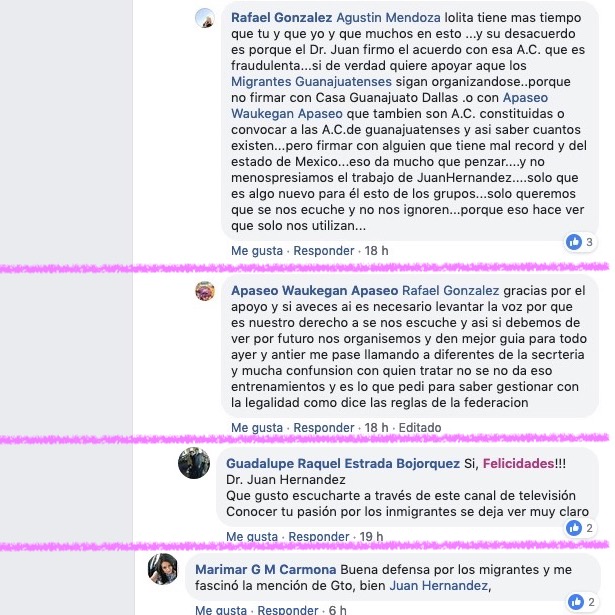Open Migrantes Guanajuatenses tagged link

point(311,82)
